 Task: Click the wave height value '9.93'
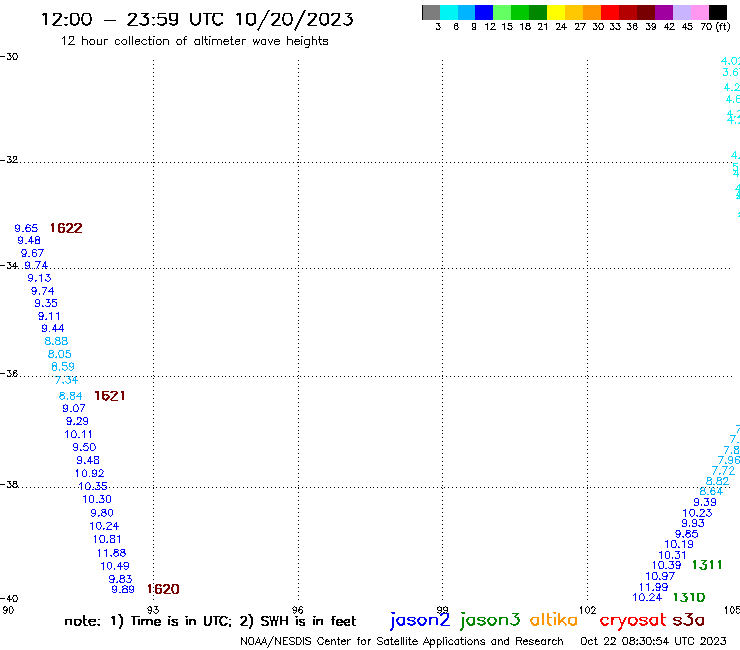click(693, 523)
